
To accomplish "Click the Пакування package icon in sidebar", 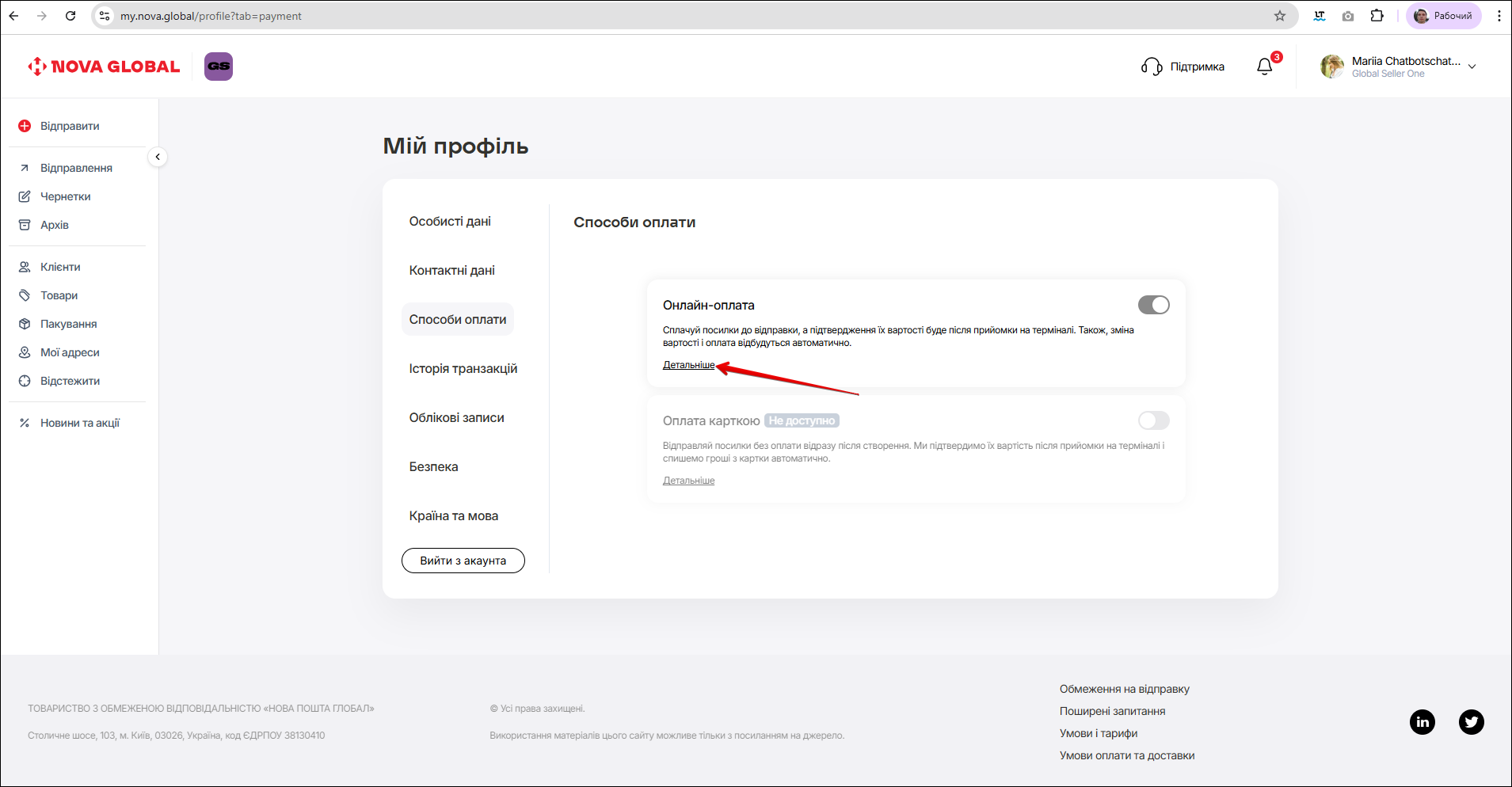I will pos(25,324).
